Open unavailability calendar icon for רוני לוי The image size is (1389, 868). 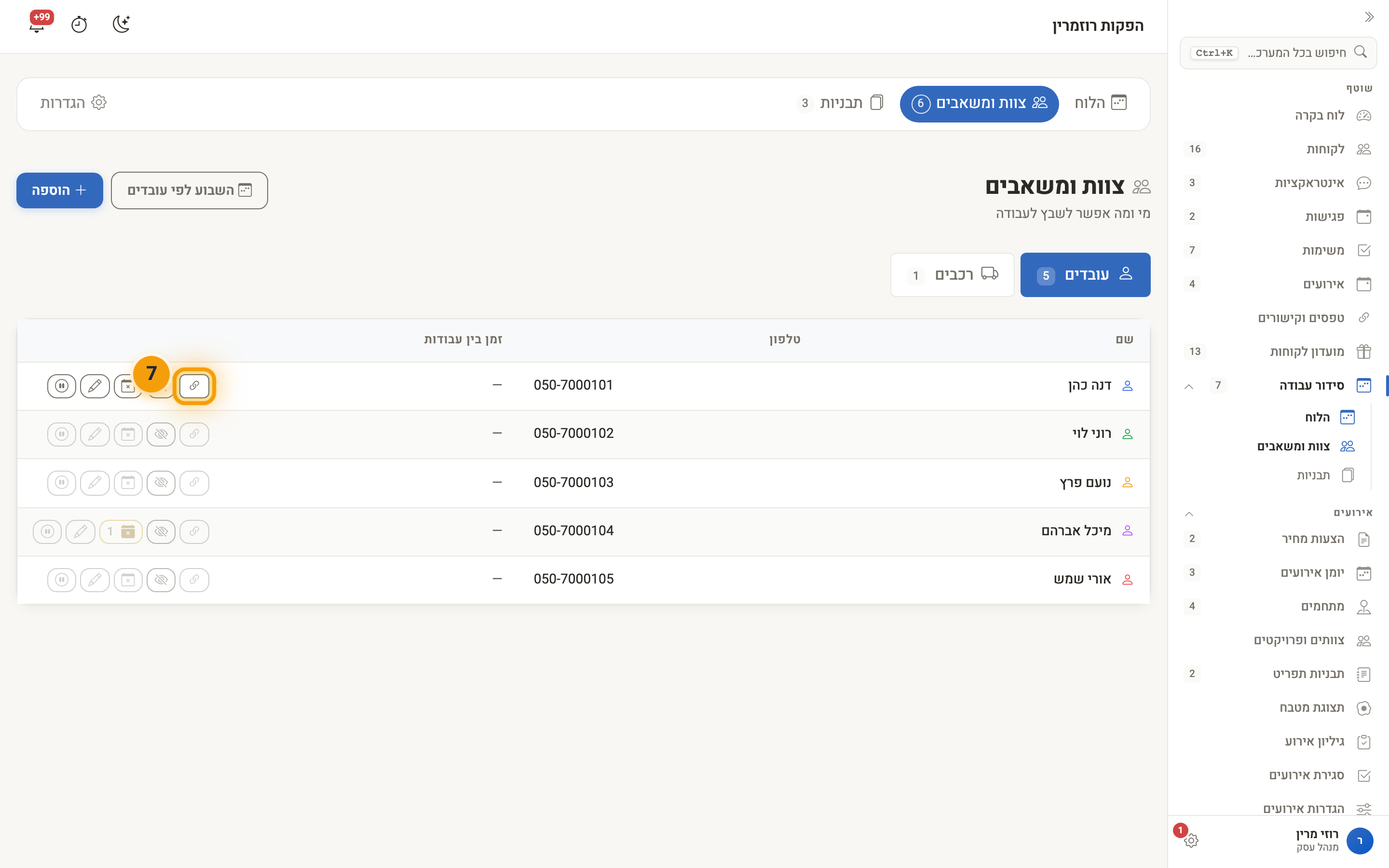(128, 434)
